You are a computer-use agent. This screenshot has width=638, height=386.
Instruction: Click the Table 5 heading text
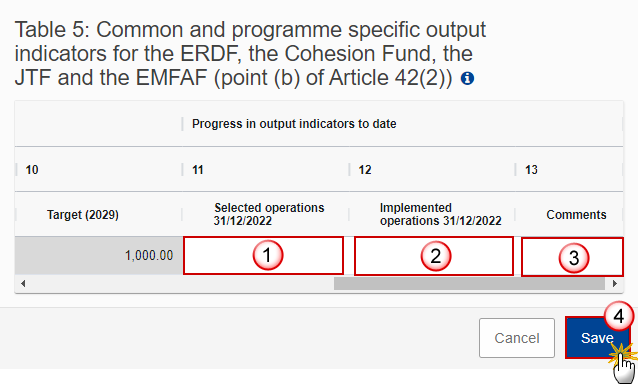[250, 54]
